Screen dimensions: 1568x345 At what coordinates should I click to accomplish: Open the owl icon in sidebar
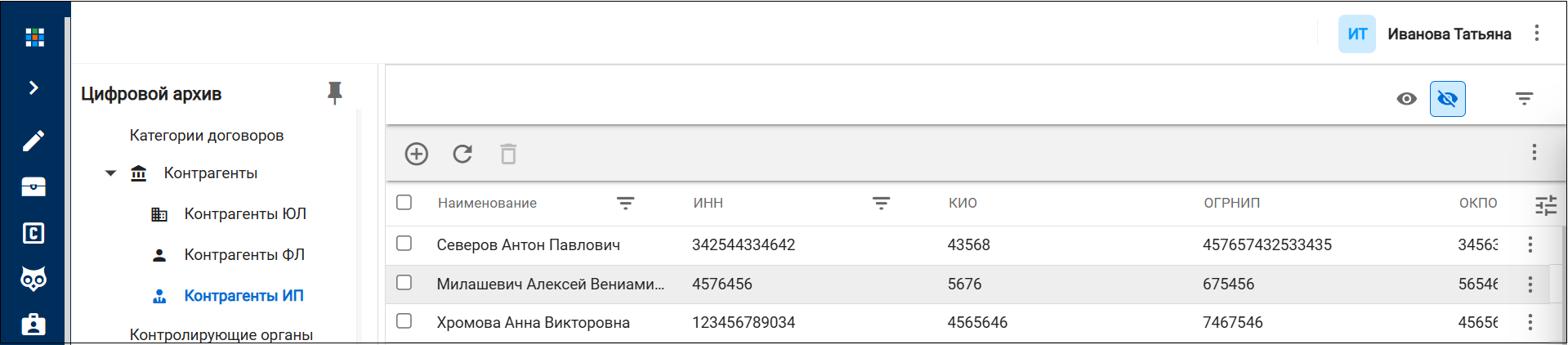(x=34, y=279)
